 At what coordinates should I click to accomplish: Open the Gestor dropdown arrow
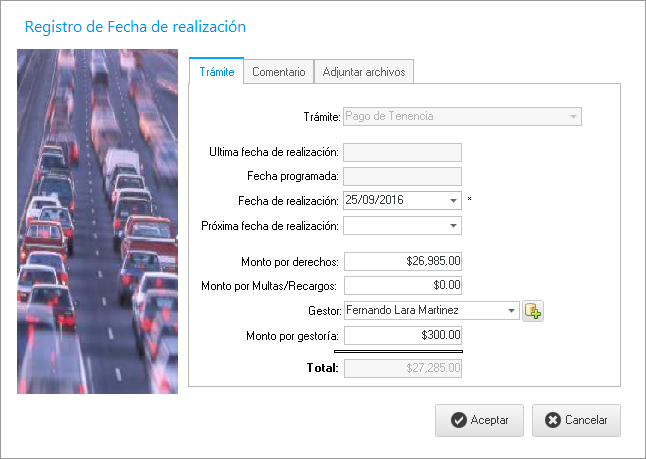pos(512,311)
